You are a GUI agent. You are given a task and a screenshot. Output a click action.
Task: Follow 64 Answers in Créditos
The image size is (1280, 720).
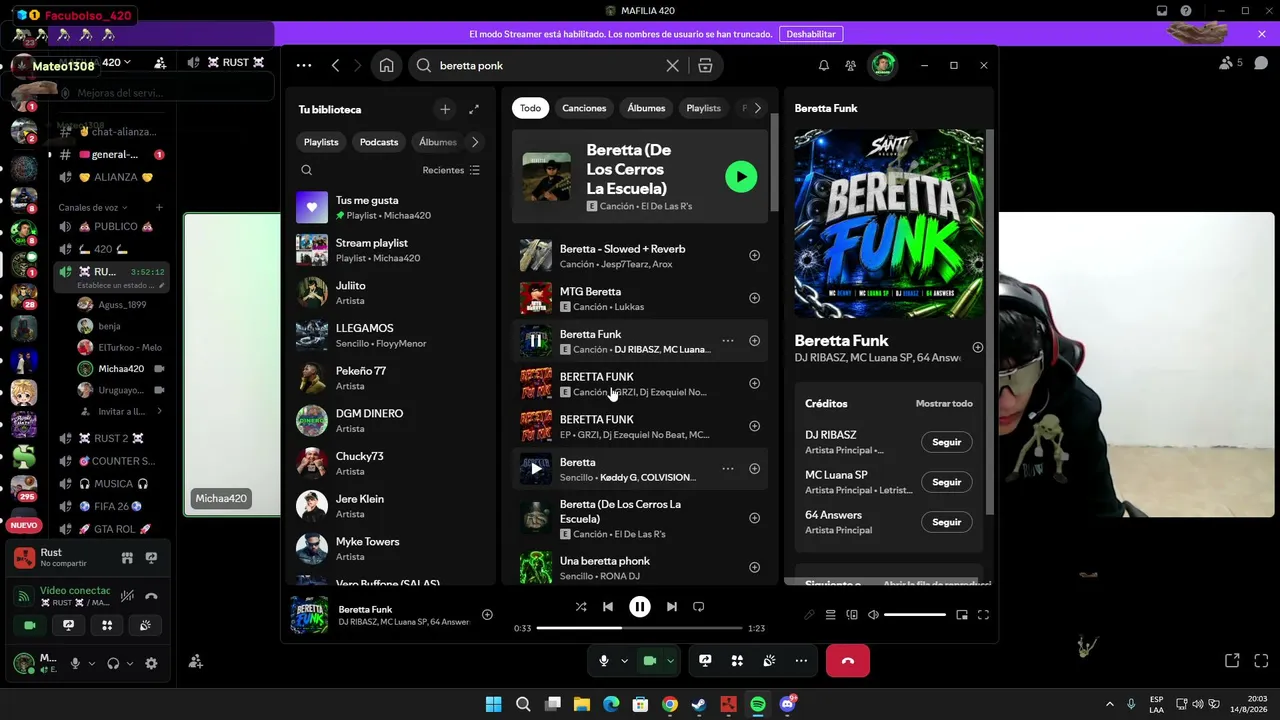[946, 522]
